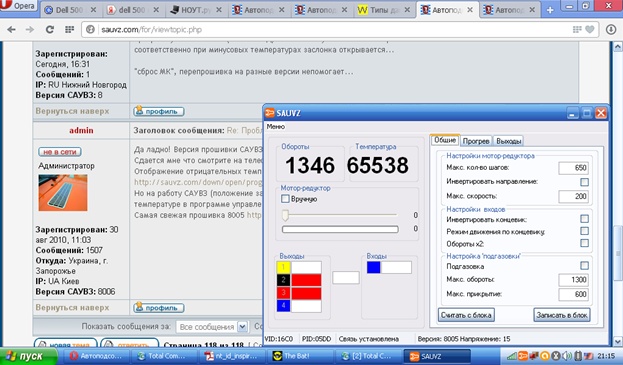Close the 'НОУТ.р' tab
Image resolution: width=623 pixels, height=365 pixels.
point(219,10)
